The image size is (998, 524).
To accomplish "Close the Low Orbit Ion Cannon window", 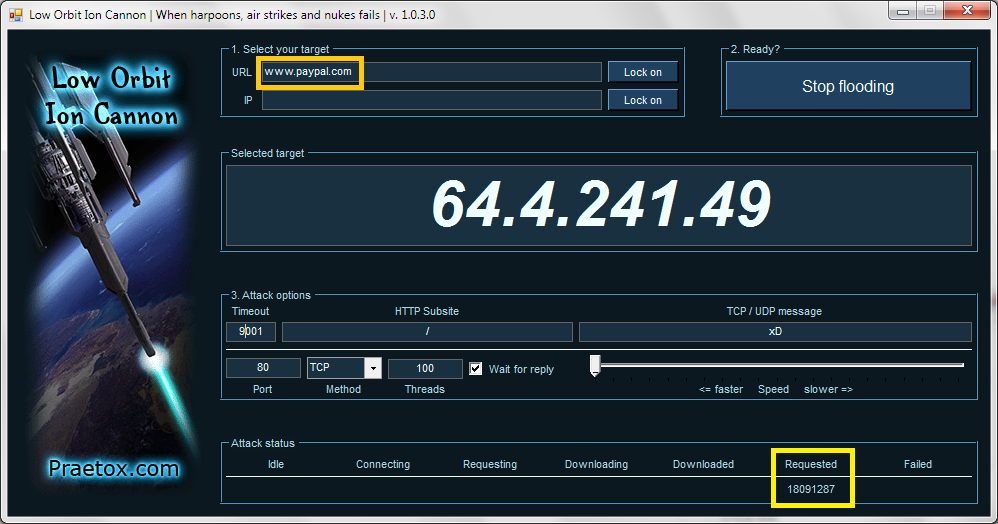I will coord(967,11).
